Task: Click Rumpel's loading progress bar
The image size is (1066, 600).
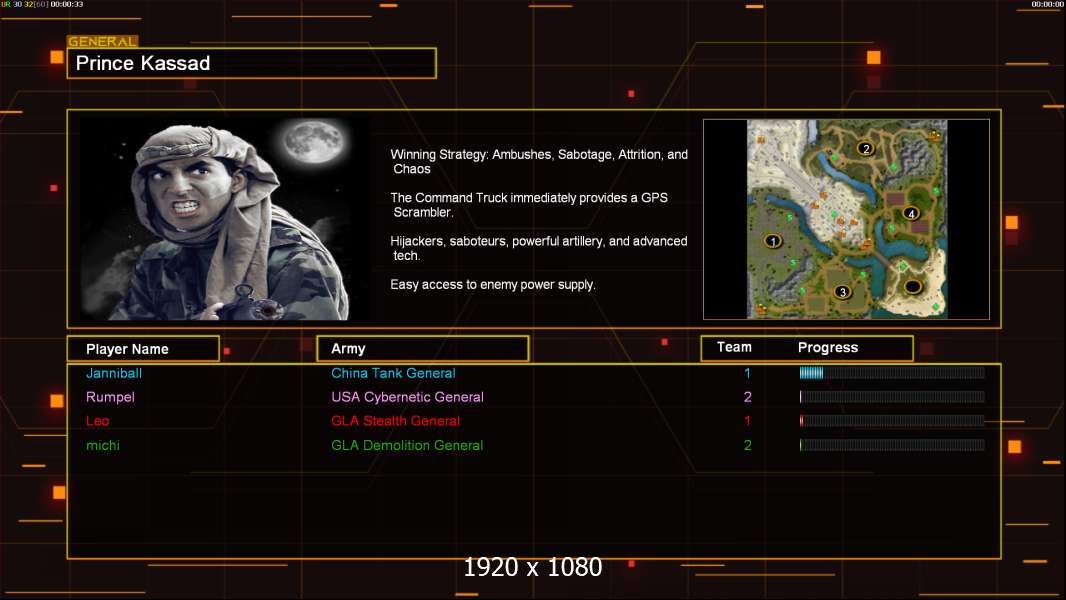Action: pyautogui.click(x=892, y=397)
